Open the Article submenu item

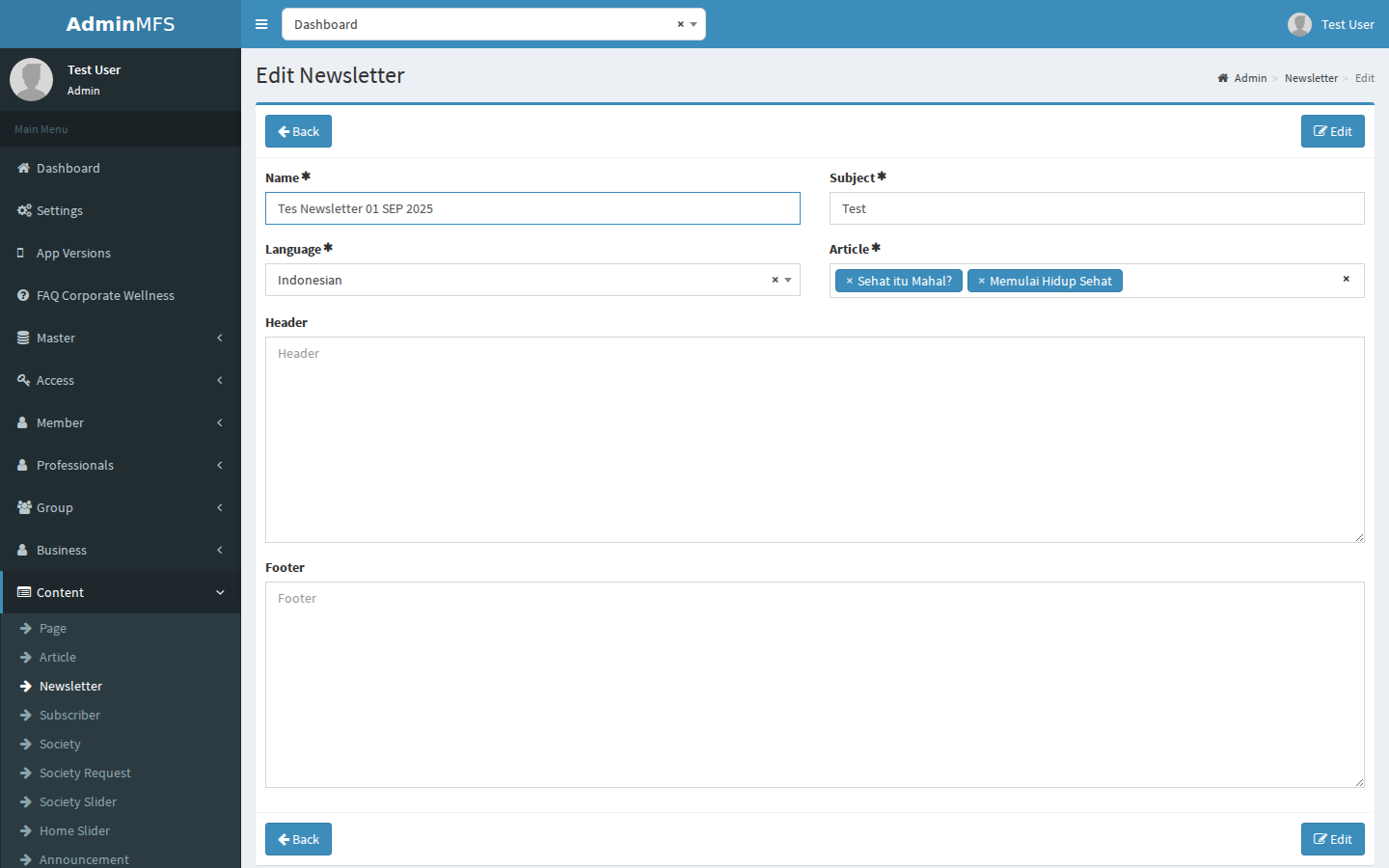pyautogui.click(x=58, y=657)
